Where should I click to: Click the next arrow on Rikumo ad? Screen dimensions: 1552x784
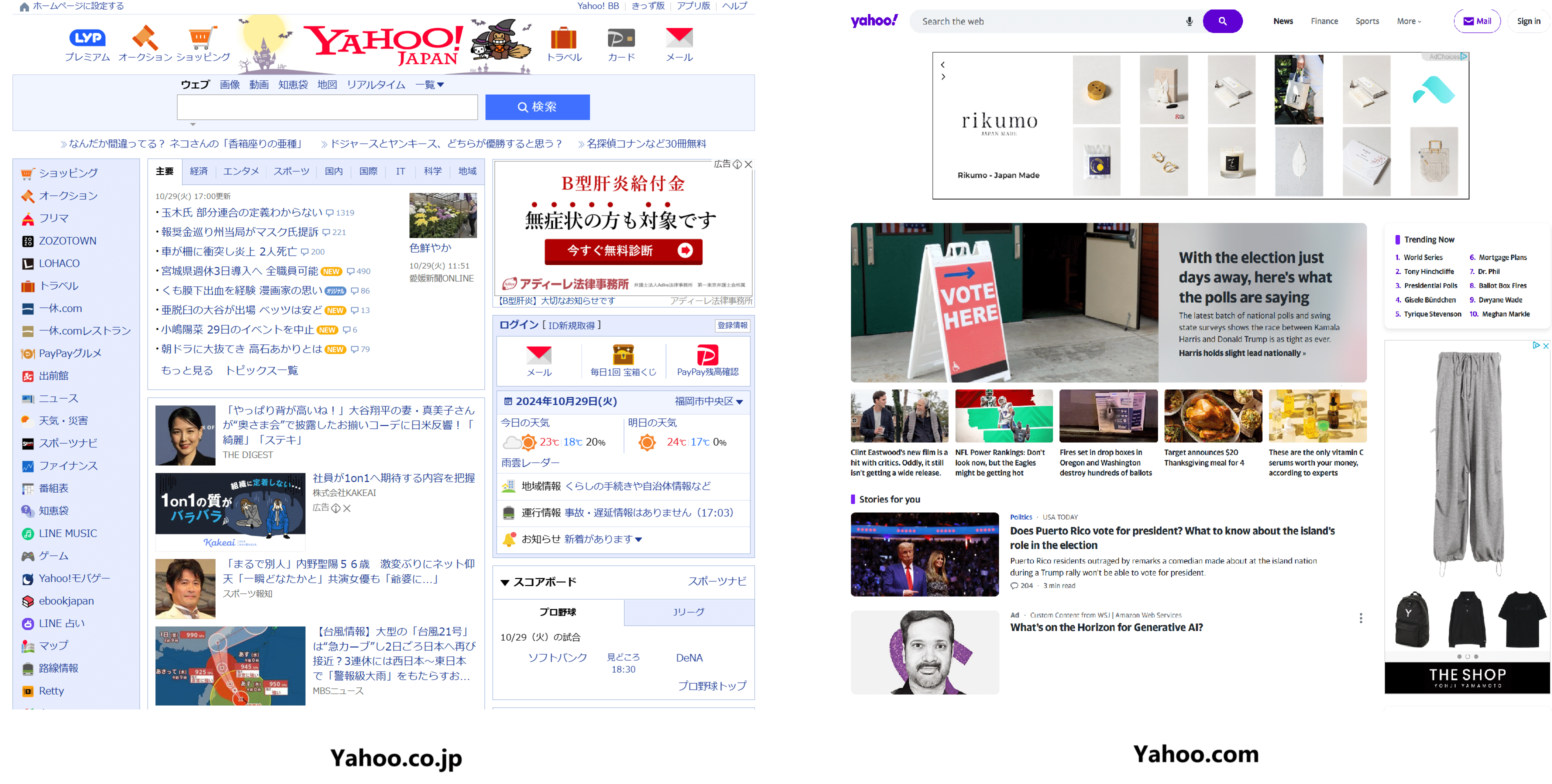943,77
